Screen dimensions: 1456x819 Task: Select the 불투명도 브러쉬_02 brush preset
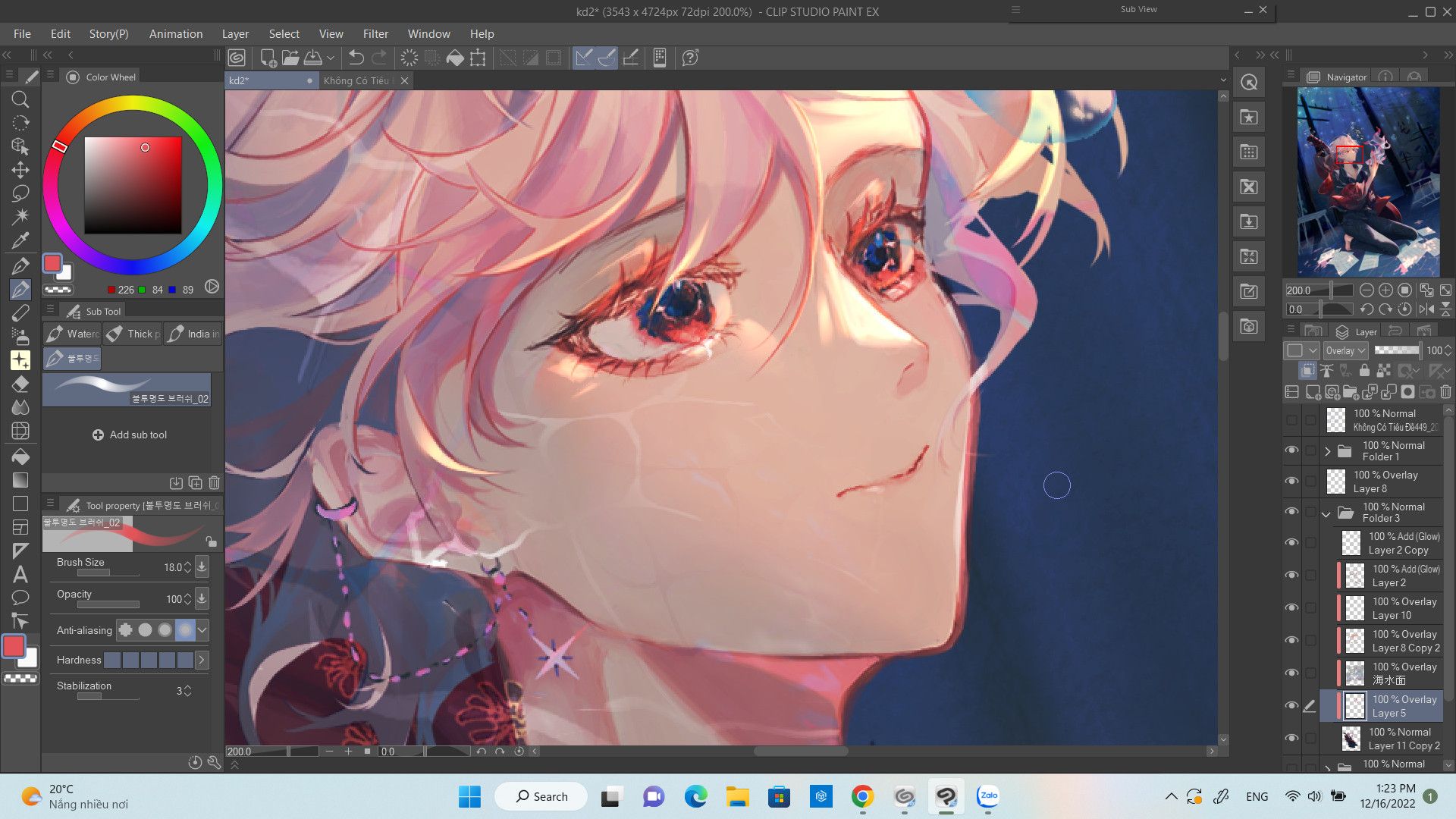[127, 390]
